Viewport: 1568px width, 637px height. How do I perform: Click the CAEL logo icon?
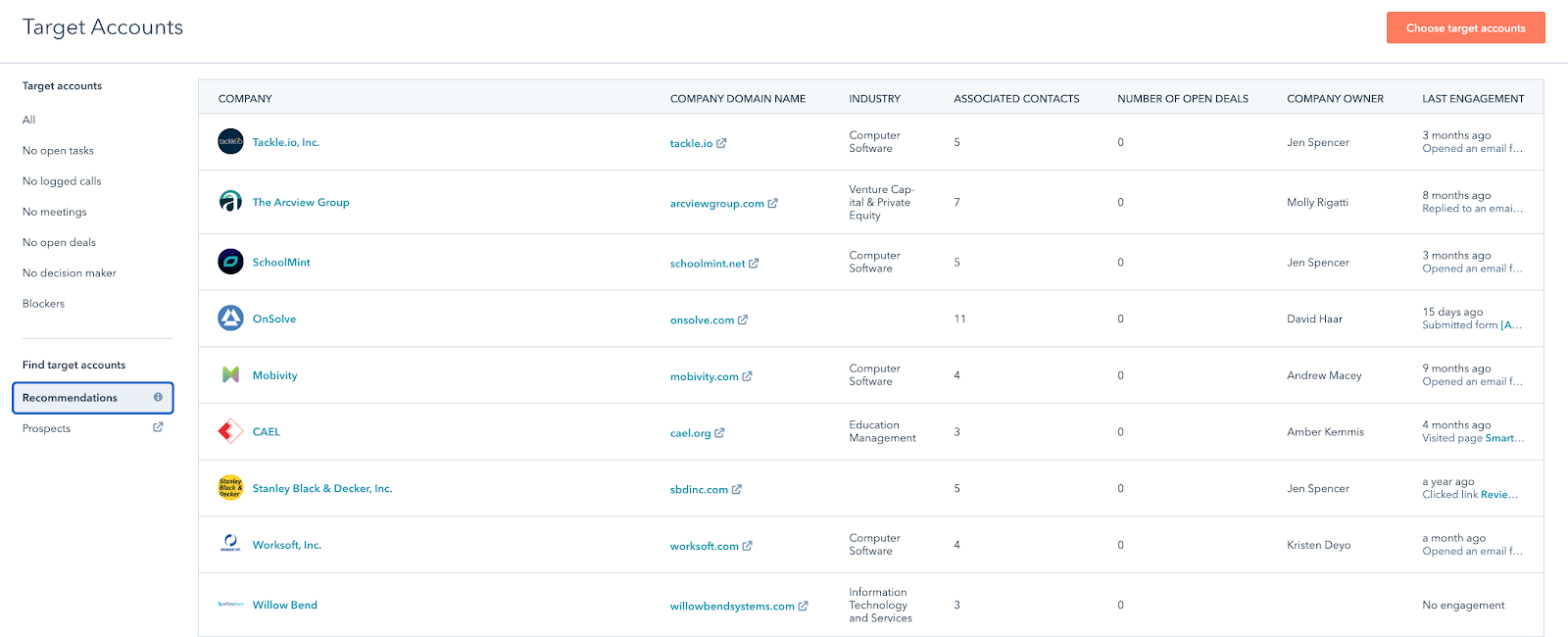(230, 431)
